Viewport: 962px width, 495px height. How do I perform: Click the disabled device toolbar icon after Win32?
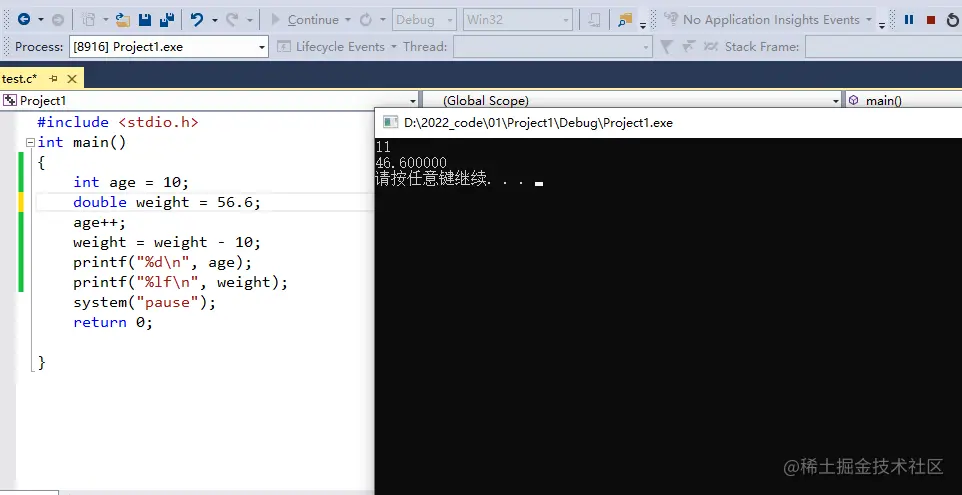(x=594, y=20)
